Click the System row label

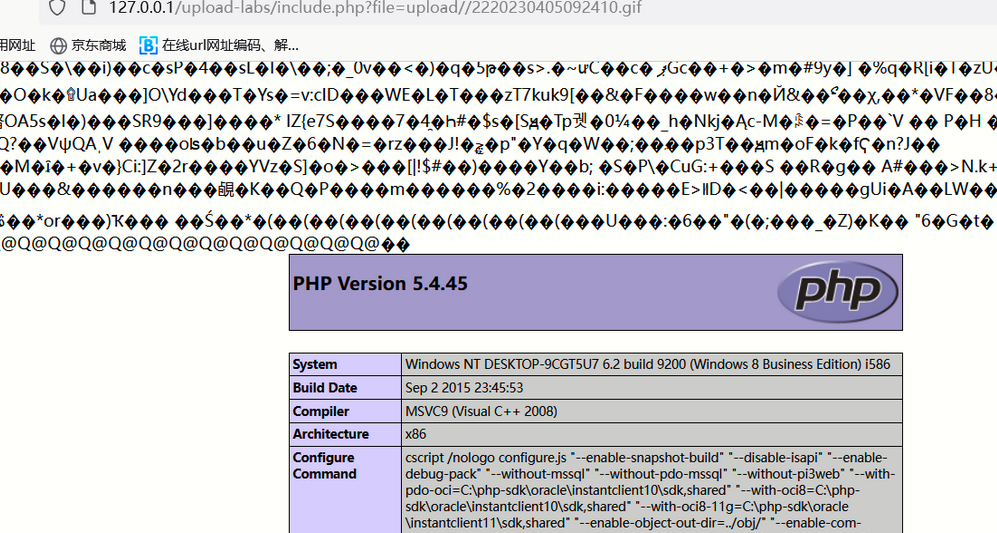[x=315, y=365]
